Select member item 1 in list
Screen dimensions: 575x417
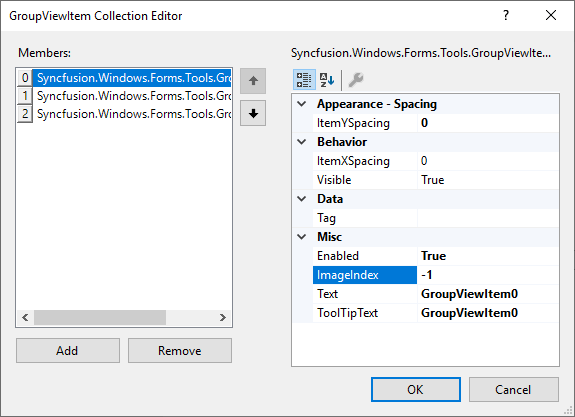click(125, 96)
